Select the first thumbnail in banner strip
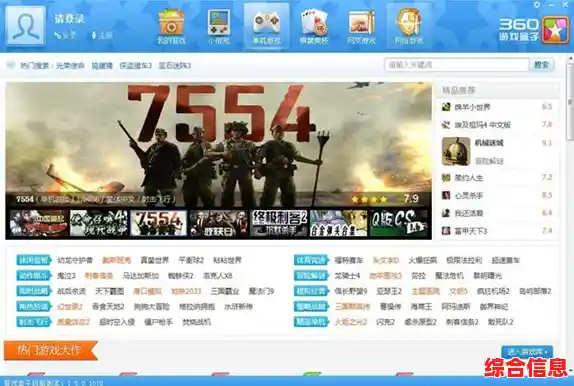574x386 pixels. coord(38,223)
